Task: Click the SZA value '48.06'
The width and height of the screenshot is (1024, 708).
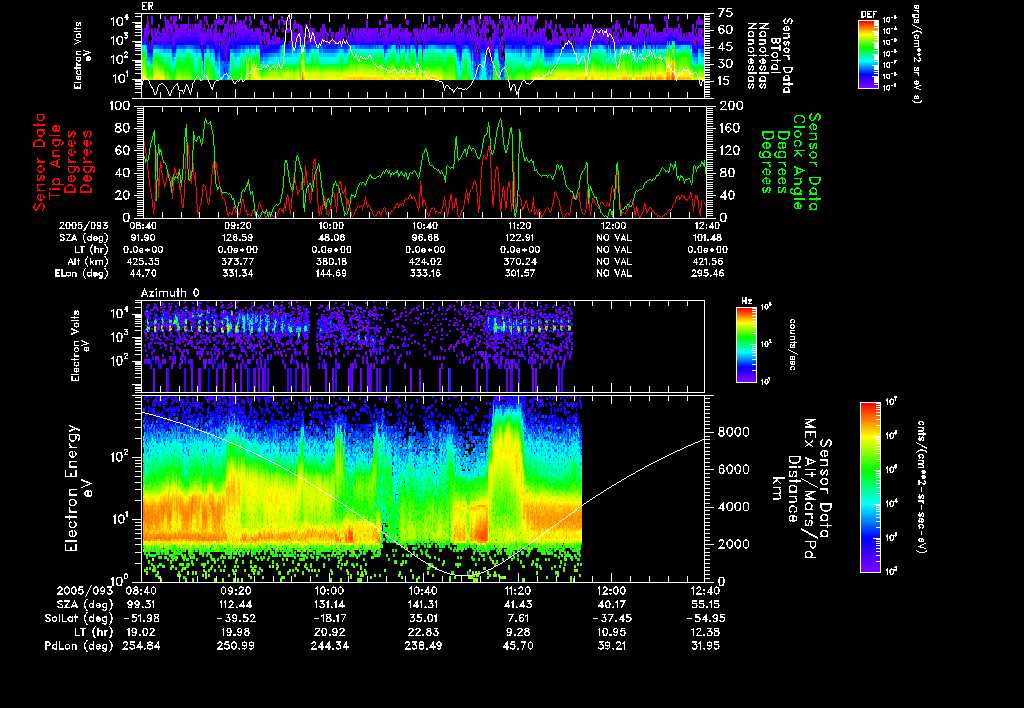Action: (x=331, y=238)
